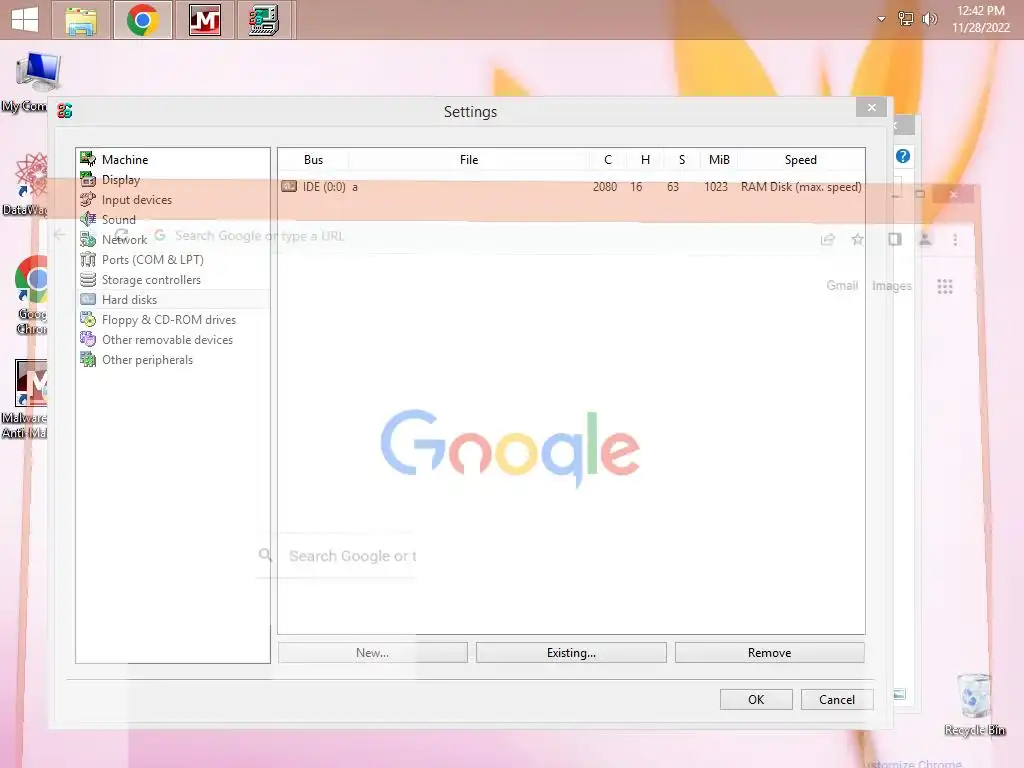The image size is (1024, 768).
Task: Bookmark this page star in Chrome
Action: pos(857,240)
